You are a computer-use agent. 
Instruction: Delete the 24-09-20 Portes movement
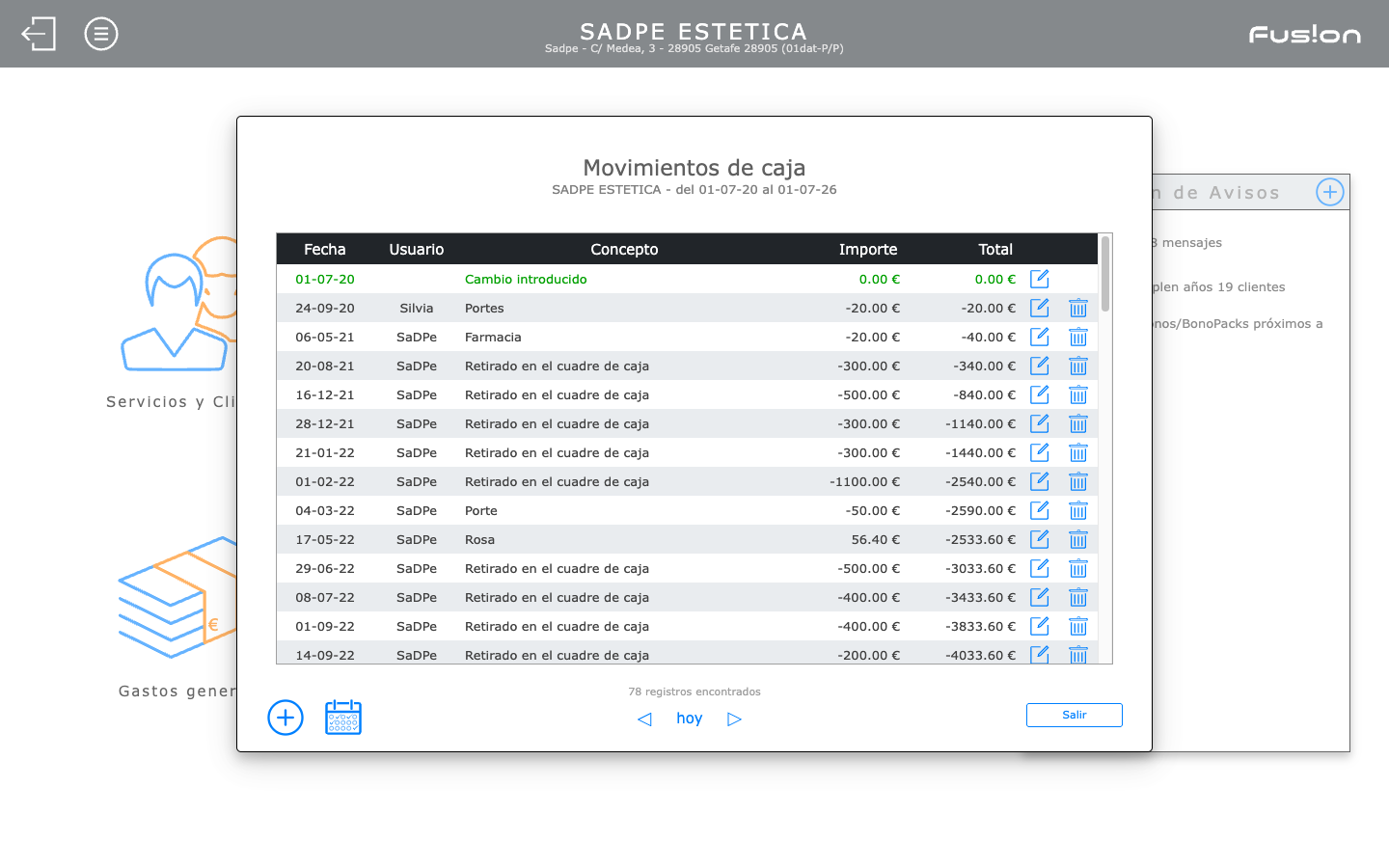[1078, 308]
